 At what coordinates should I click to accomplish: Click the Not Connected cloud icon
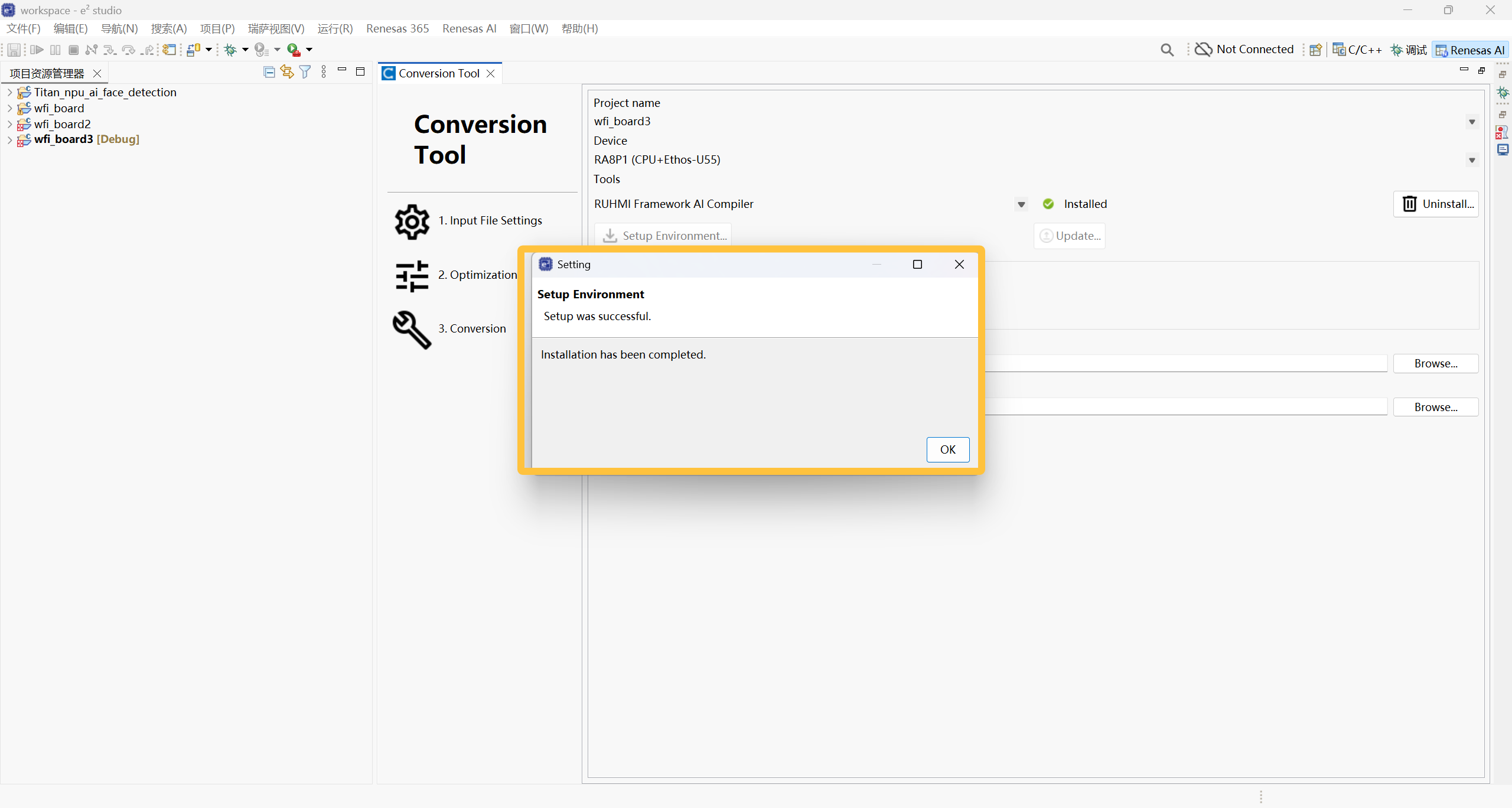pos(1203,50)
